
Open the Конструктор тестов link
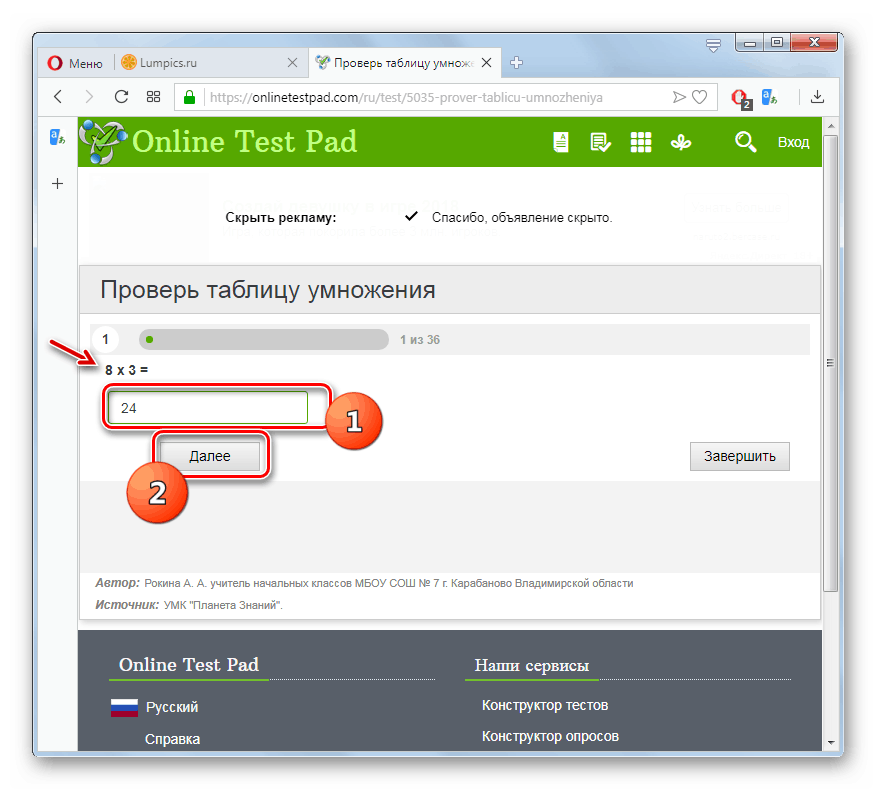coord(545,705)
